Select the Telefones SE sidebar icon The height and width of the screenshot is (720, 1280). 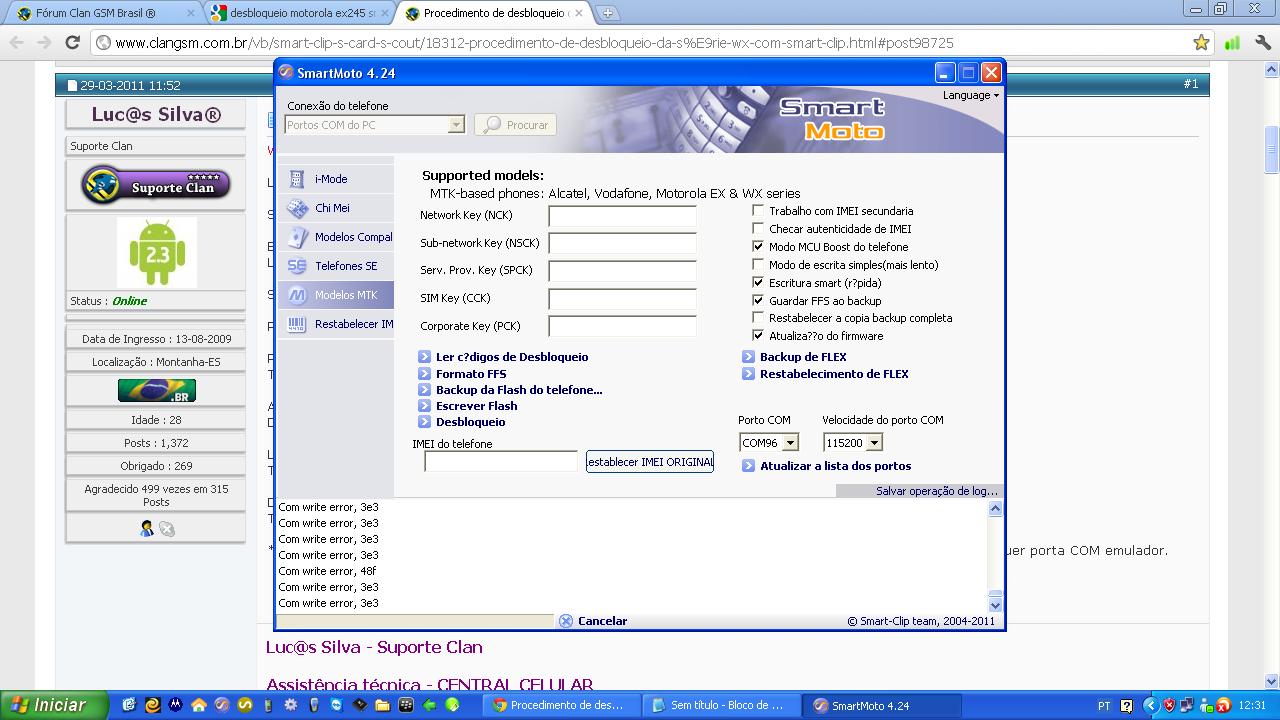point(297,266)
